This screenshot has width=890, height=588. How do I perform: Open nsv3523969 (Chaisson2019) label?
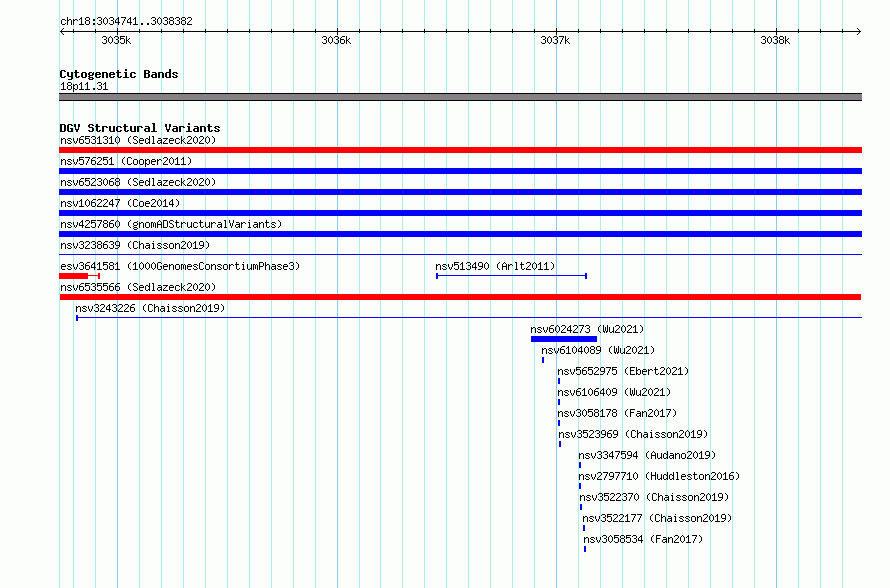633,434
